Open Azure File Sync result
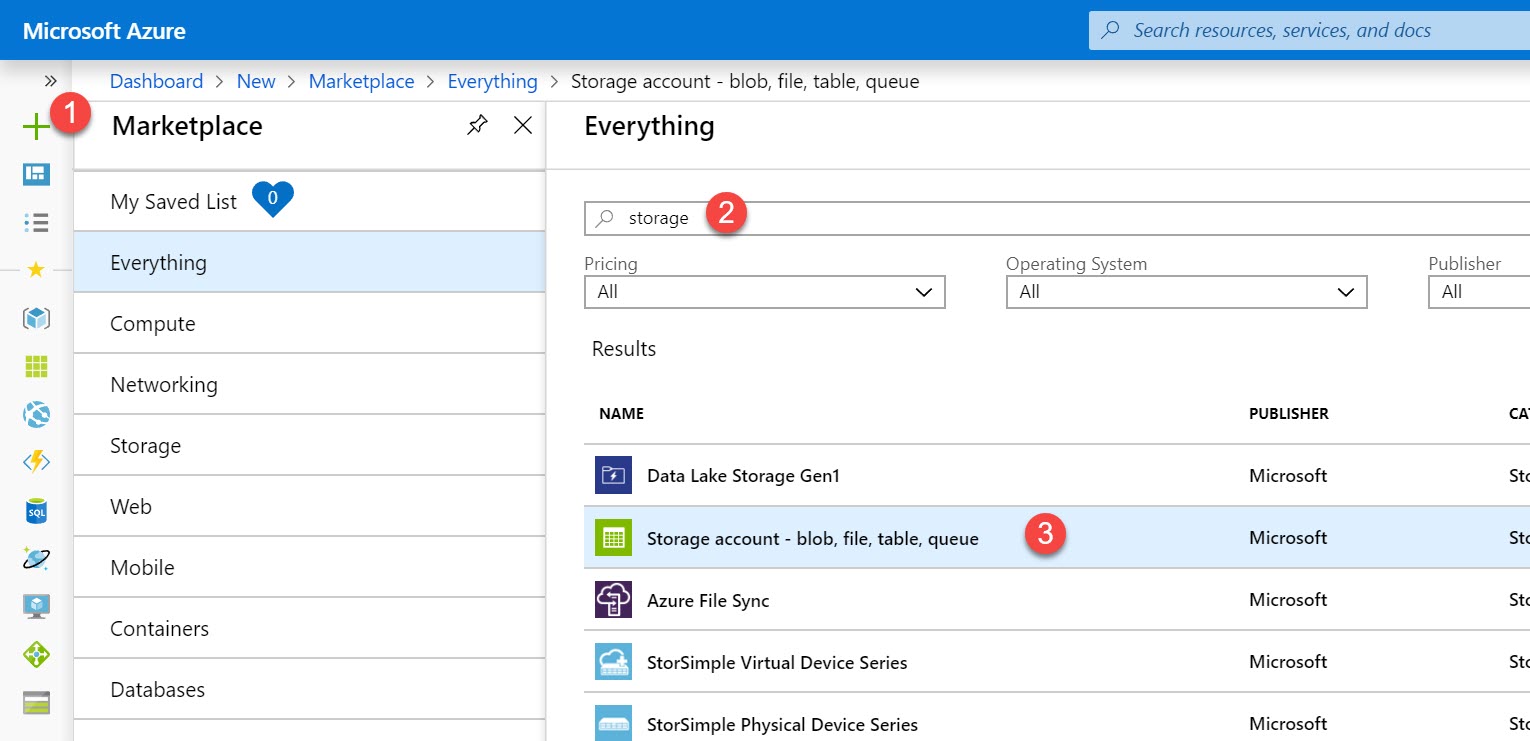Image resolution: width=1530 pixels, height=741 pixels. 708,600
